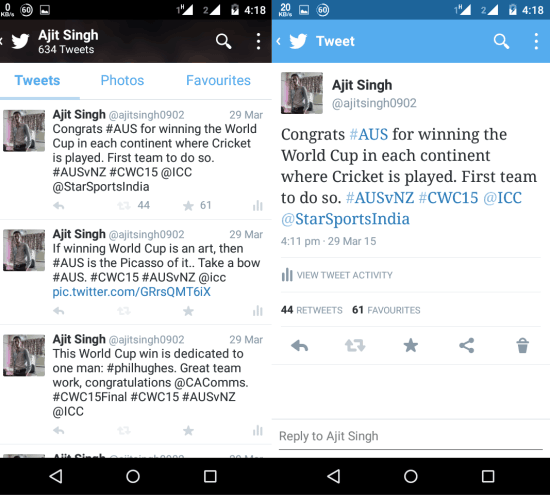Open overflow menu in Tweet detail header
Viewport: 550px width, 498px height.
(536, 41)
